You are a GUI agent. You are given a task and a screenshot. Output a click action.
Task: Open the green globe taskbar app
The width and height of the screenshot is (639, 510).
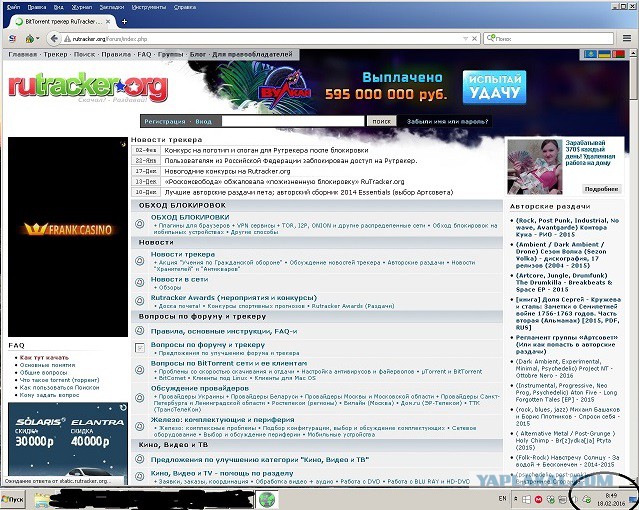pyautogui.click(x=267, y=499)
